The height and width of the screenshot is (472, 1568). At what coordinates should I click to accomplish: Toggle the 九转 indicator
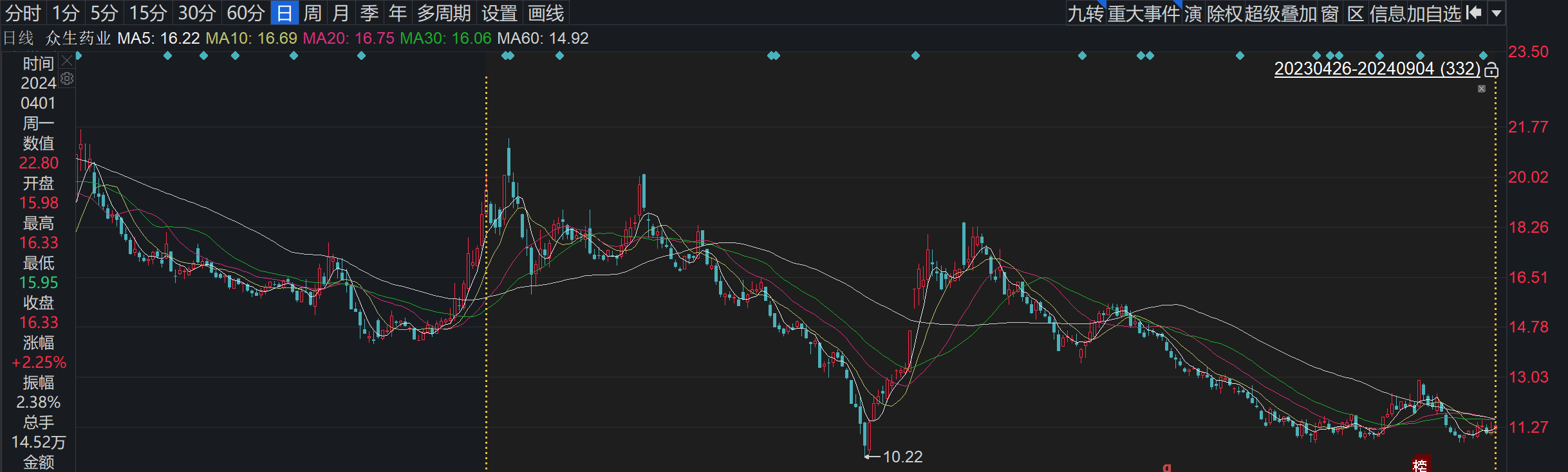[1085, 14]
